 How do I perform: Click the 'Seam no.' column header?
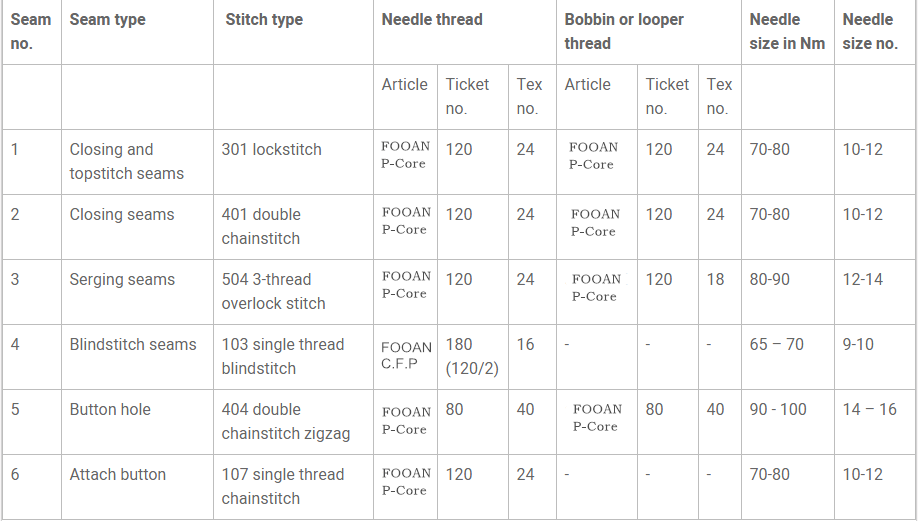pos(32,32)
